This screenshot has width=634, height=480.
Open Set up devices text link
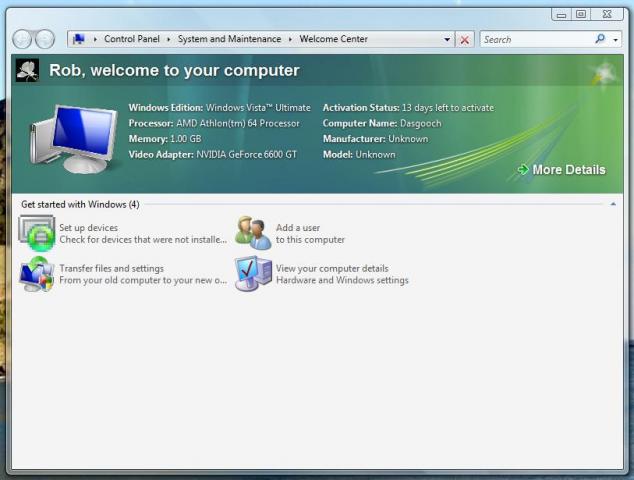[89, 228]
